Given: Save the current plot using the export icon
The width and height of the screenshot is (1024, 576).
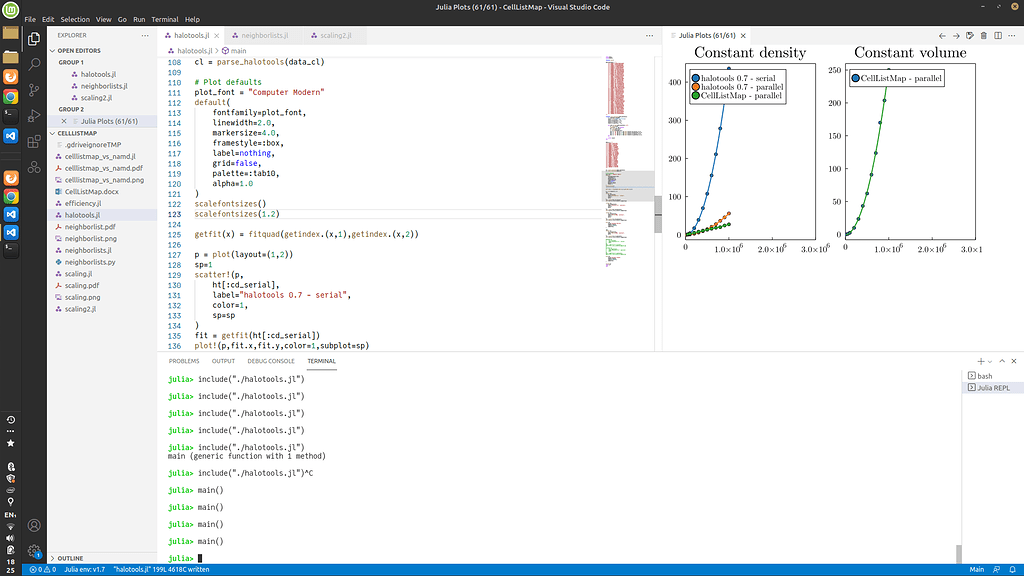Looking at the screenshot, I should click(968, 35).
